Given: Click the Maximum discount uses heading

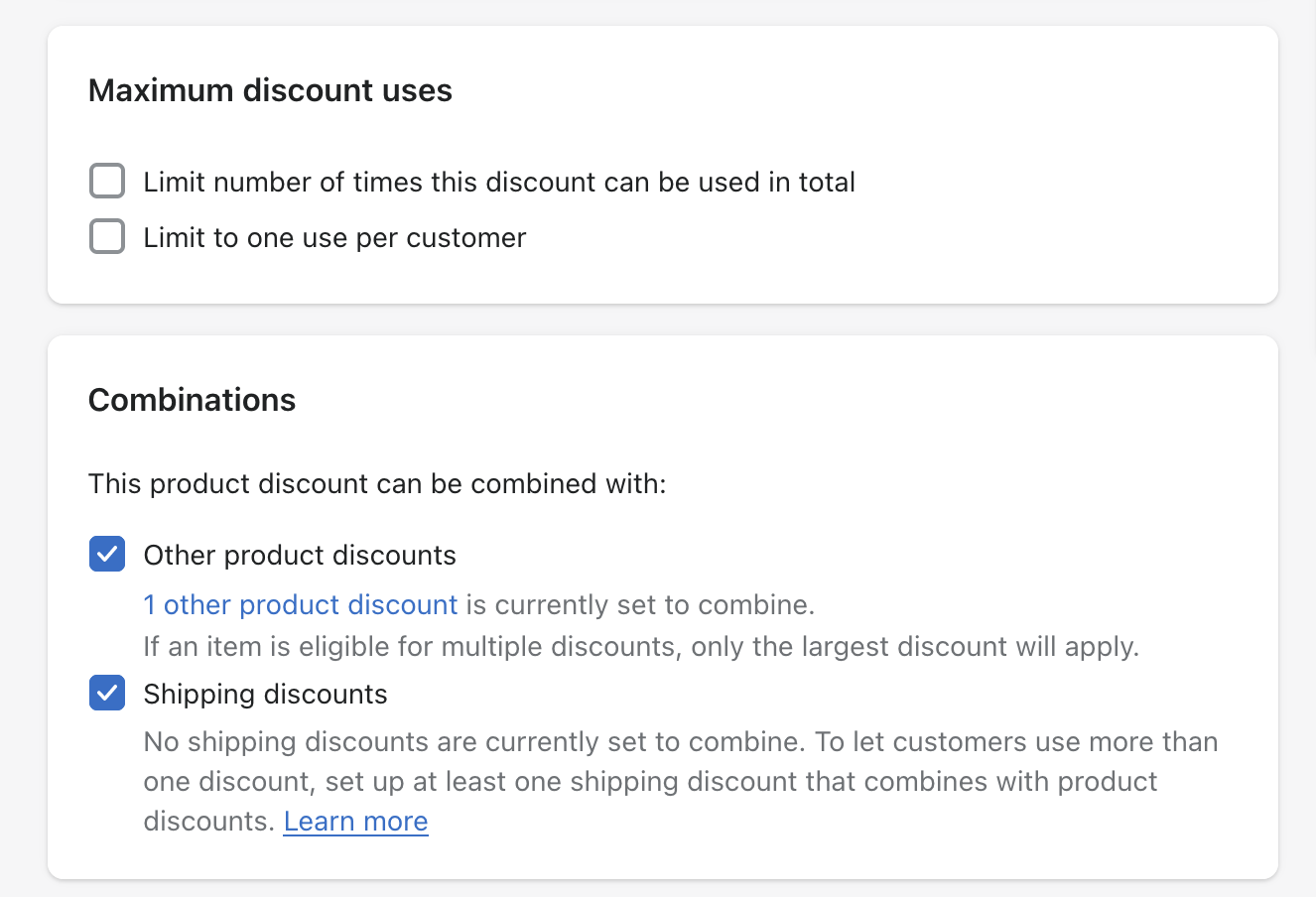Looking at the screenshot, I should pyautogui.click(x=270, y=90).
